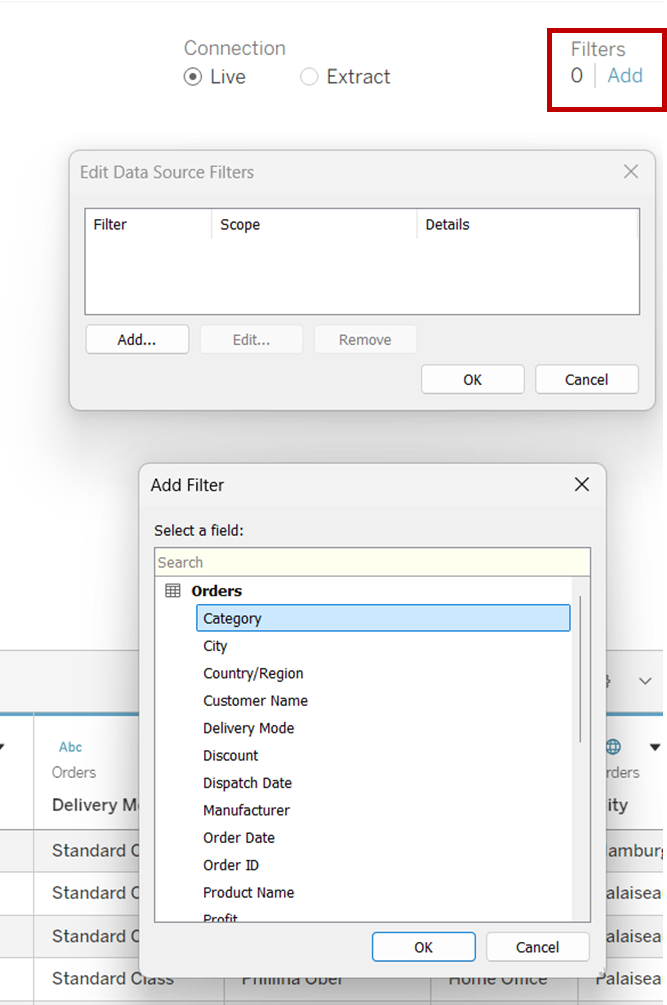Click the Edit... button in filters dialog
This screenshot has width=667, height=1005.
251,340
